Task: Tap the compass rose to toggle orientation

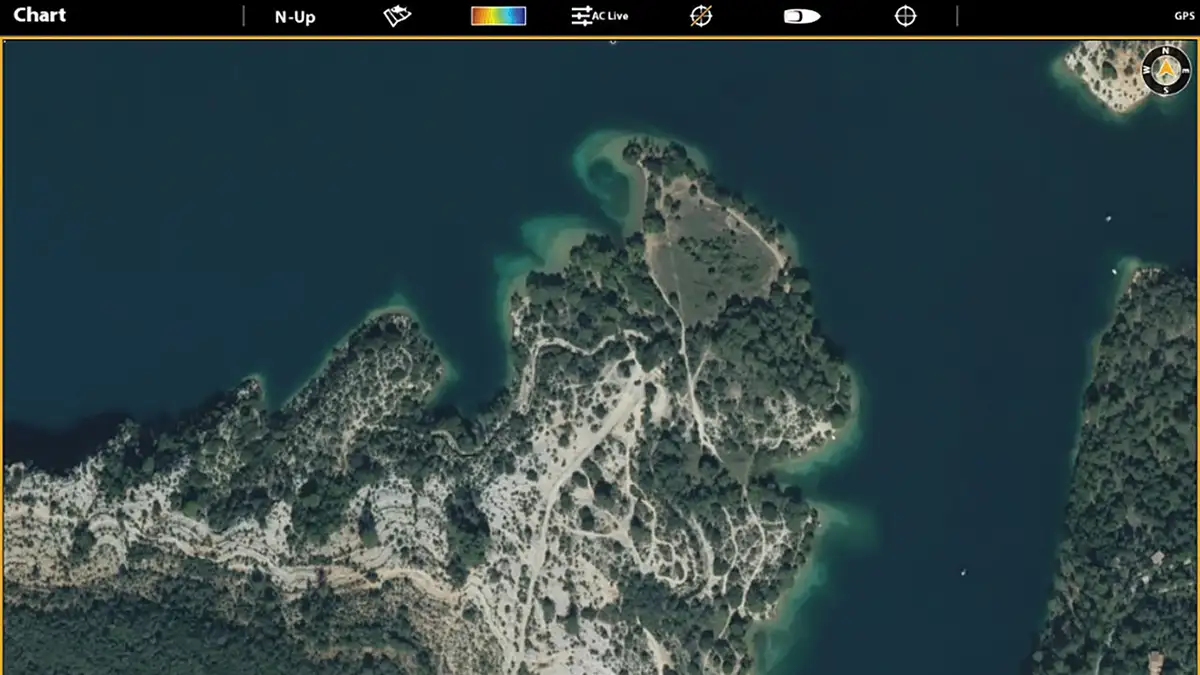Action: (x=1165, y=70)
